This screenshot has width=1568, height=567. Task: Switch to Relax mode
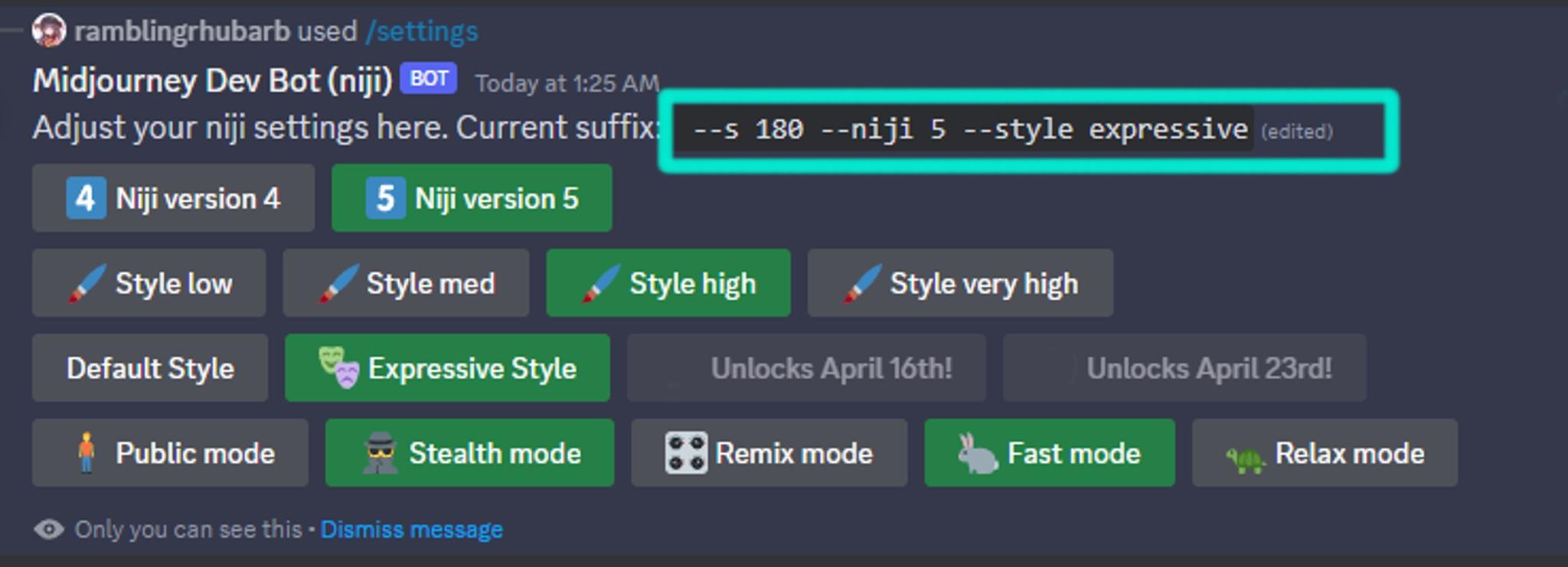tap(1325, 453)
